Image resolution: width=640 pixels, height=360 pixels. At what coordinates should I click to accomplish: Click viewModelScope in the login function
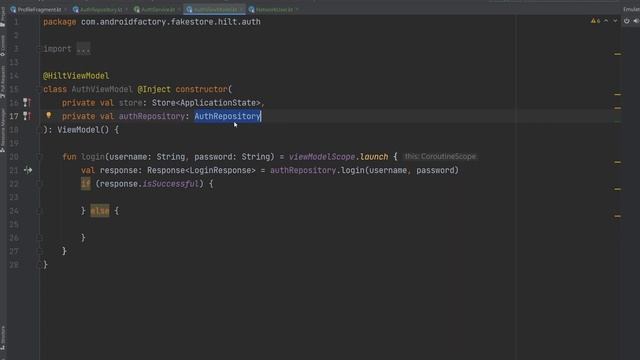click(x=322, y=157)
